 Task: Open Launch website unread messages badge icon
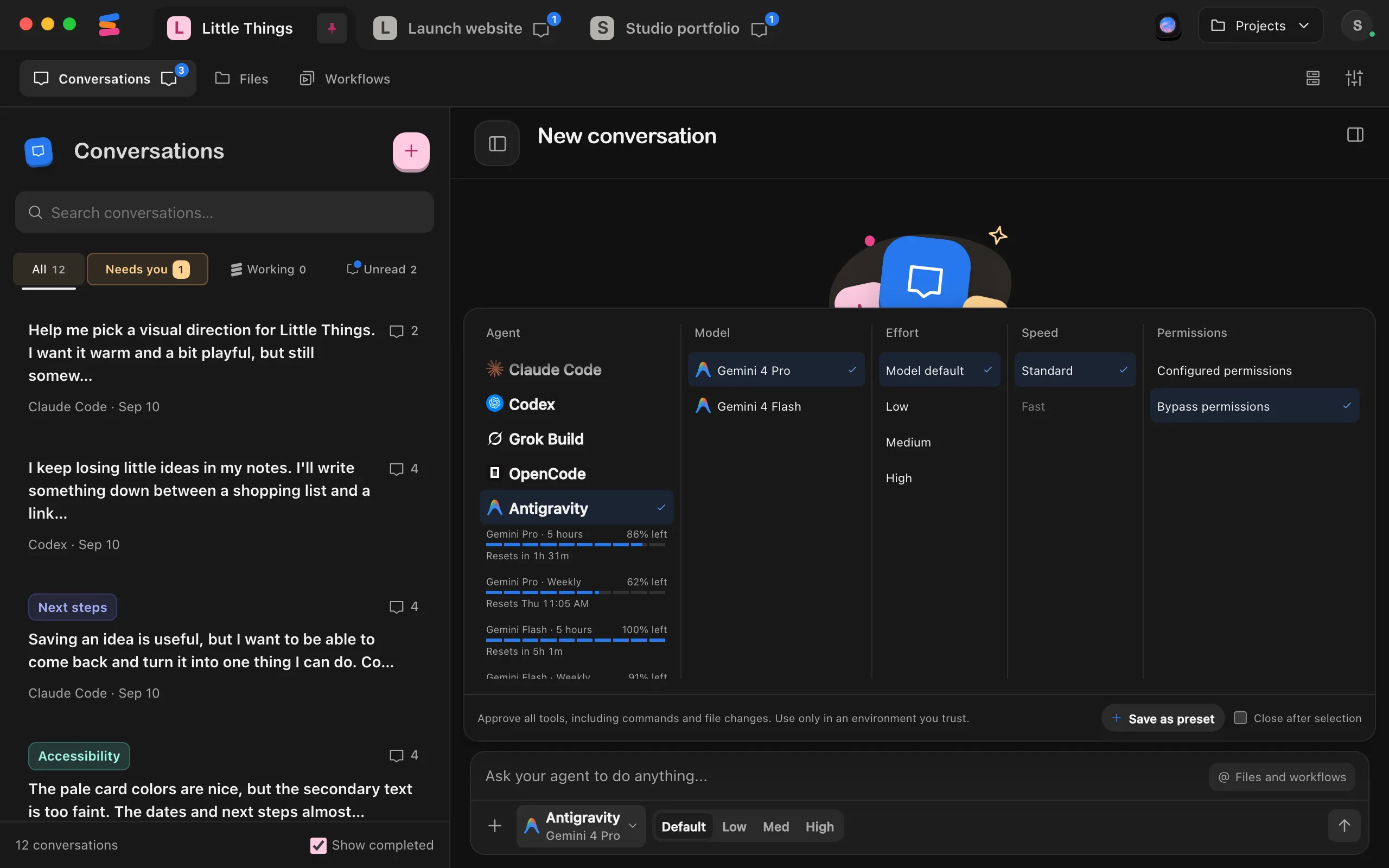coord(546,26)
